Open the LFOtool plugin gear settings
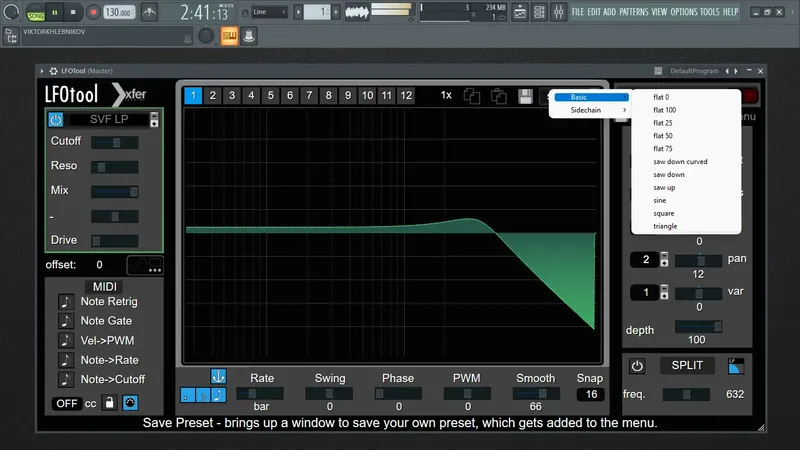800x450 pixels. click(x=53, y=71)
